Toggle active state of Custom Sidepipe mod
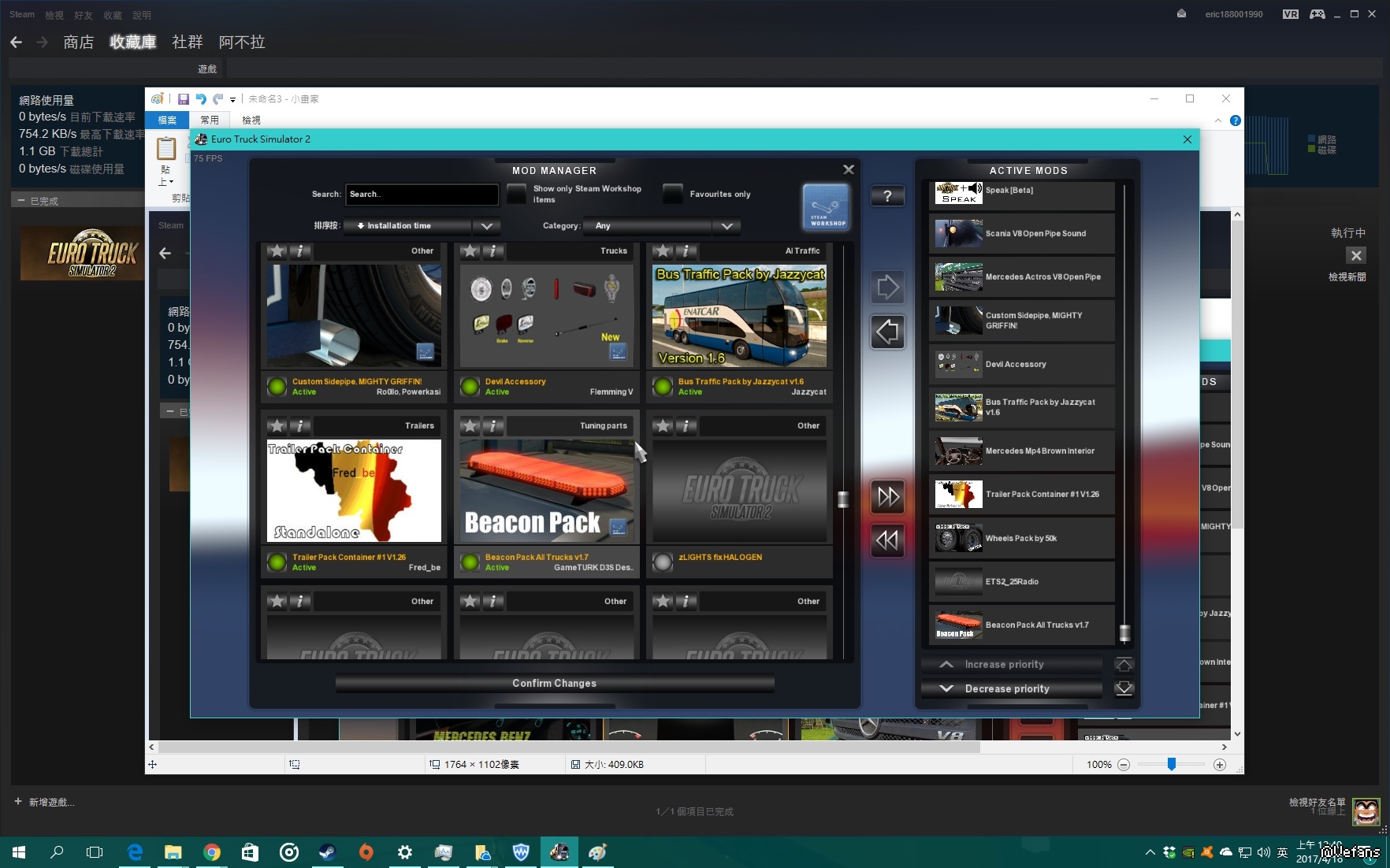This screenshot has height=868, width=1390. tap(277, 387)
